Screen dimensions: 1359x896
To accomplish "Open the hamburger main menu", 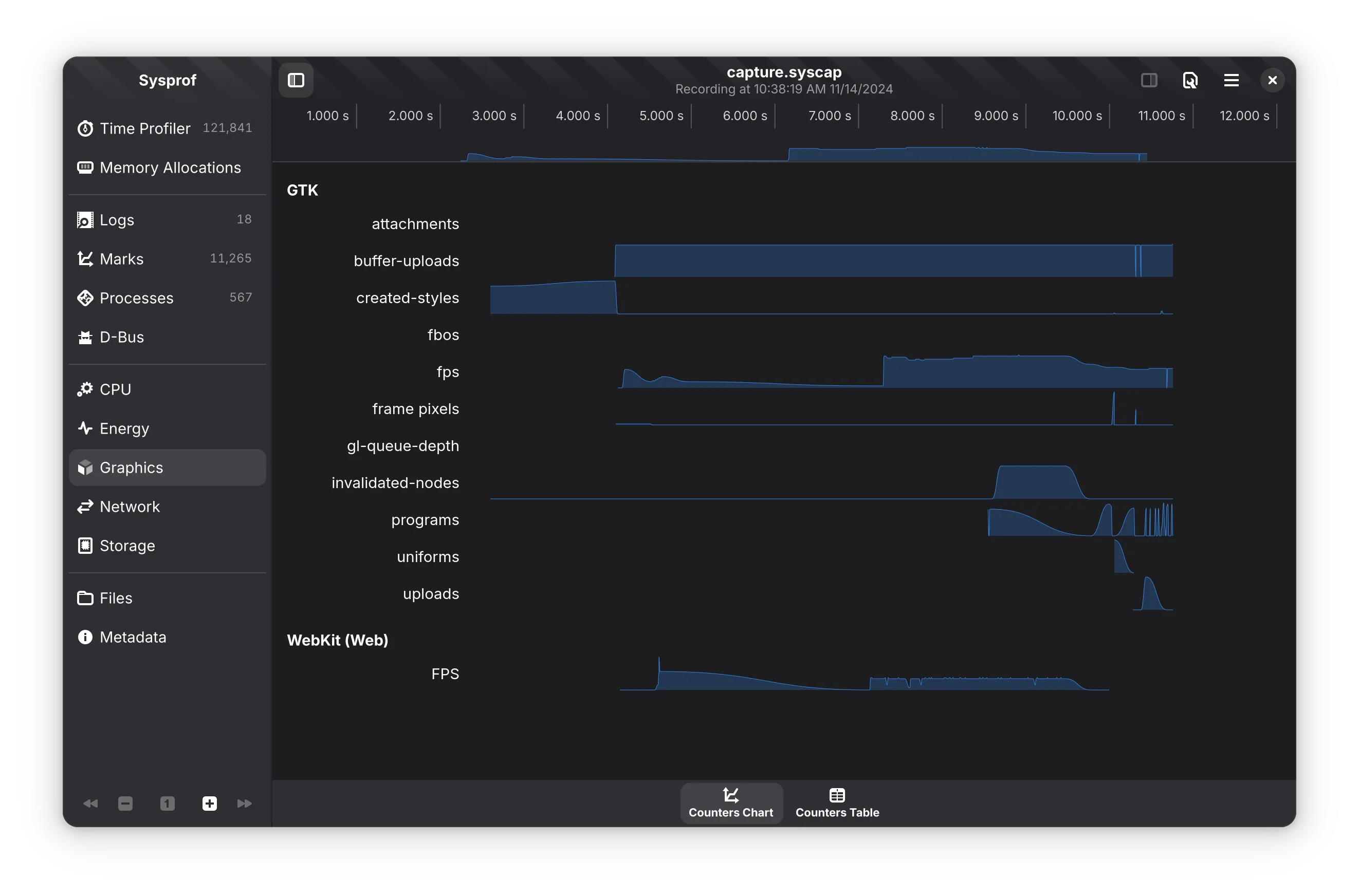I will (x=1231, y=80).
